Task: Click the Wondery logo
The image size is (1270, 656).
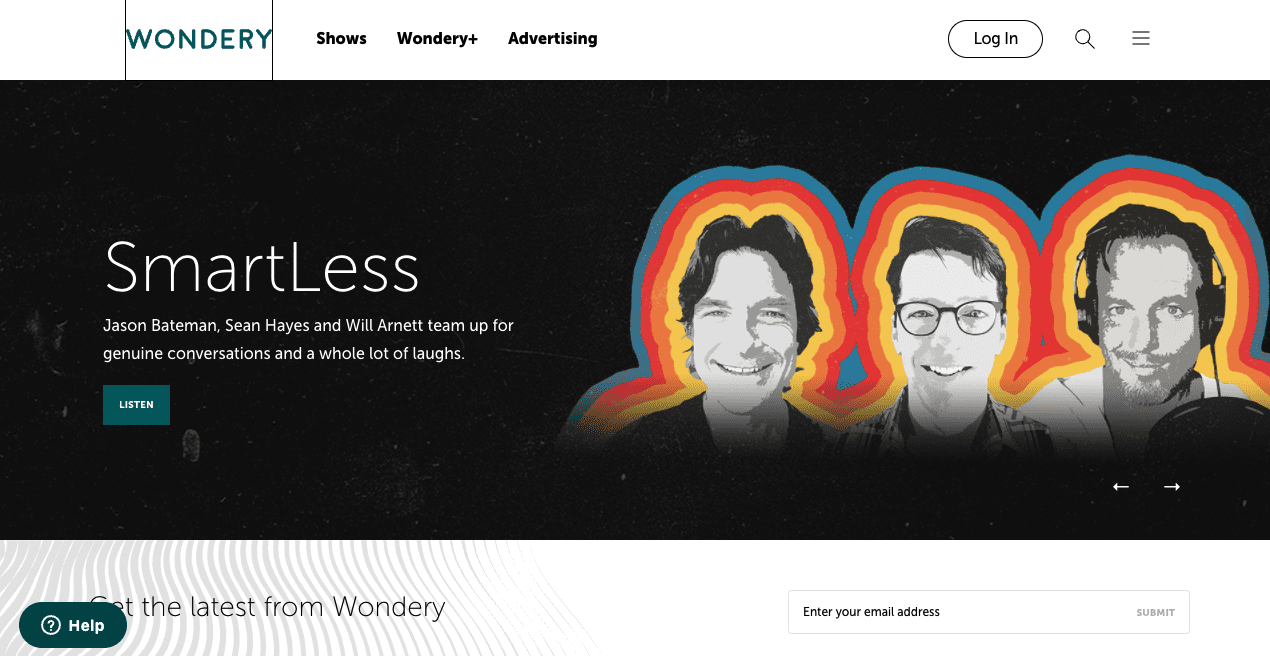Action: click(199, 39)
